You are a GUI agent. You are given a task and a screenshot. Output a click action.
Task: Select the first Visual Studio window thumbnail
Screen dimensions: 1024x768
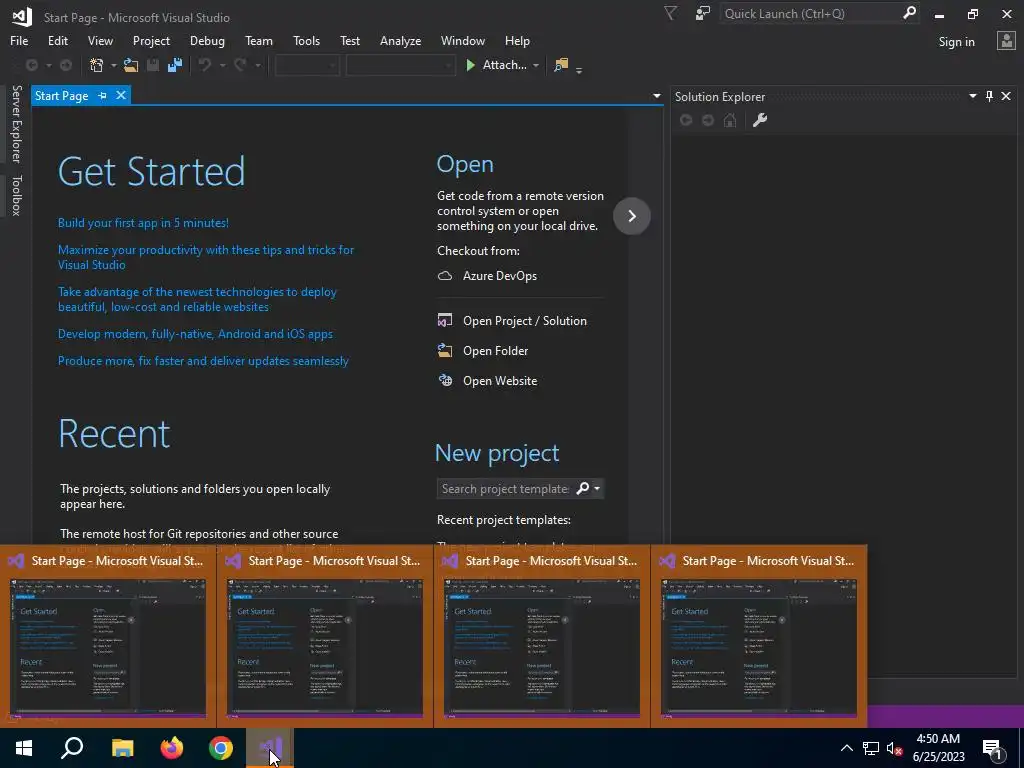tap(108, 636)
